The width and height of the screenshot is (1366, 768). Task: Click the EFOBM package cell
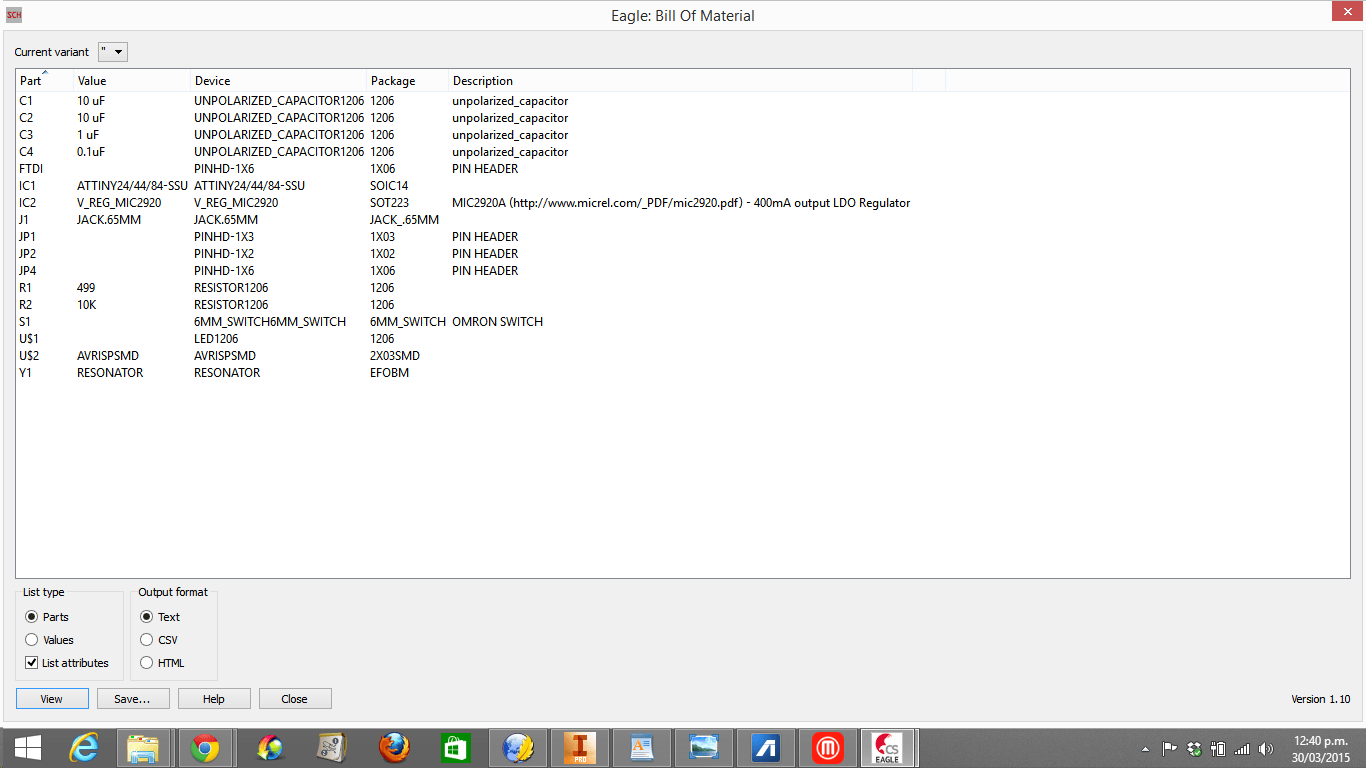point(389,373)
